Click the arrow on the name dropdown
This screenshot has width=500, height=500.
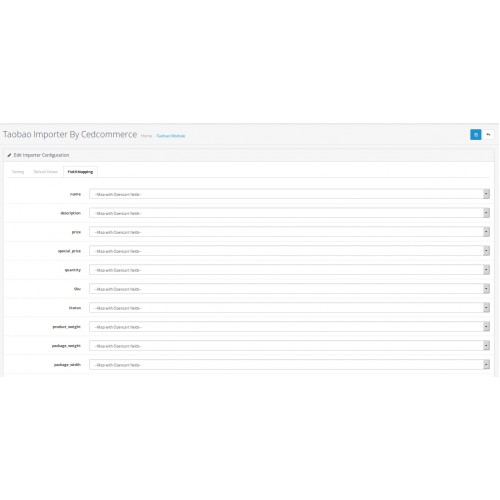coord(486,194)
